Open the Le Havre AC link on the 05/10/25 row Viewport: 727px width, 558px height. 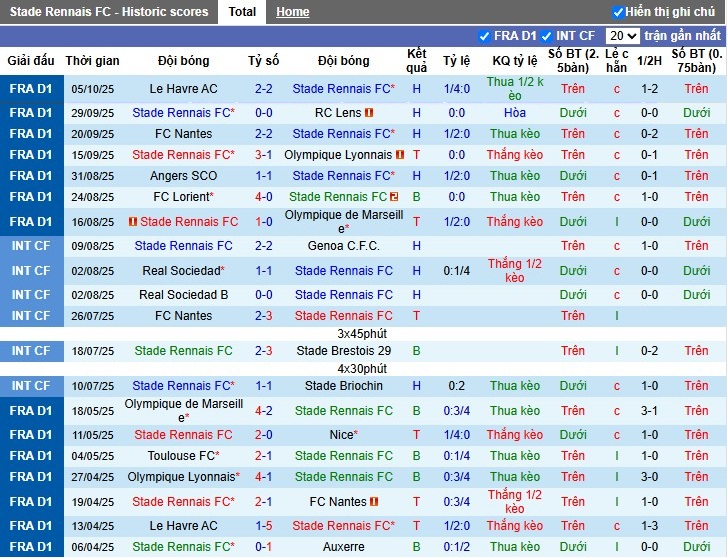pos(183,89)
